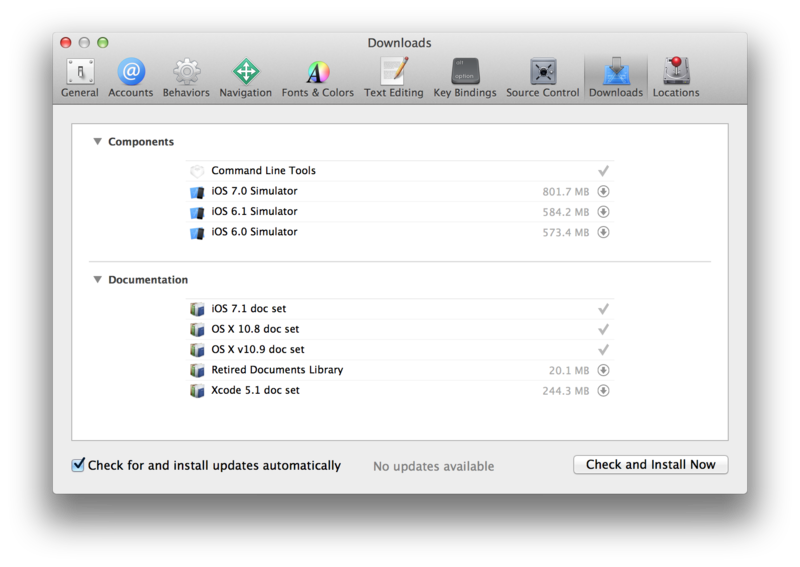Select the Downloads preferences tab

[616, 78]
